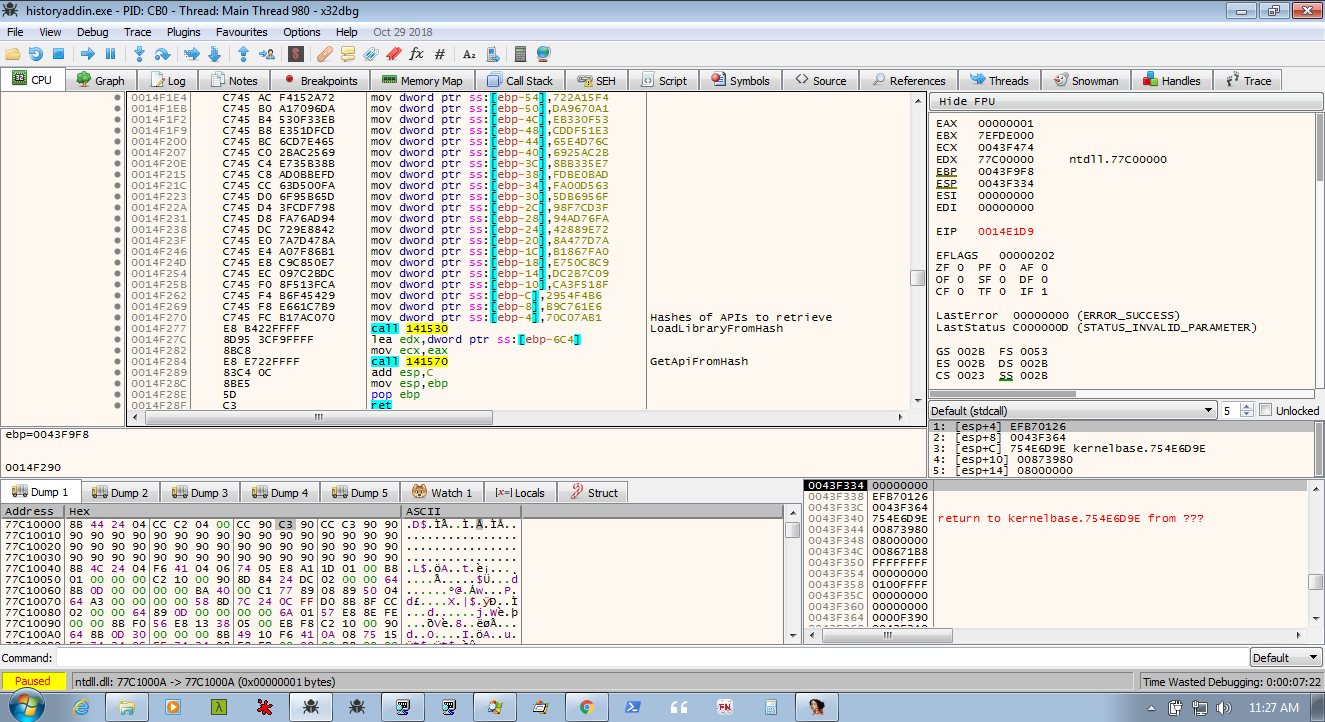Click the fx functions toolbar icon
This screenshot has height=722, width=1325.
[x=416, y=54]
